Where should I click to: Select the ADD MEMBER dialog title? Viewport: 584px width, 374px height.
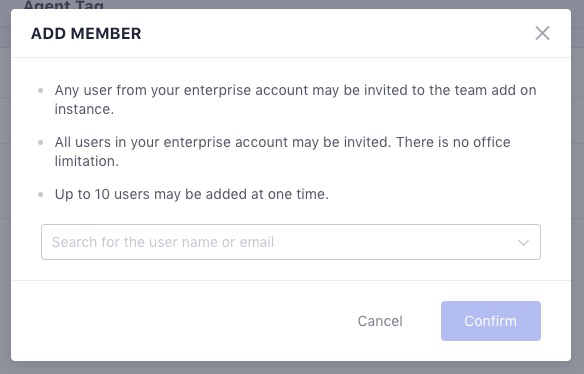pyautogui.click(x=86, y=34)
